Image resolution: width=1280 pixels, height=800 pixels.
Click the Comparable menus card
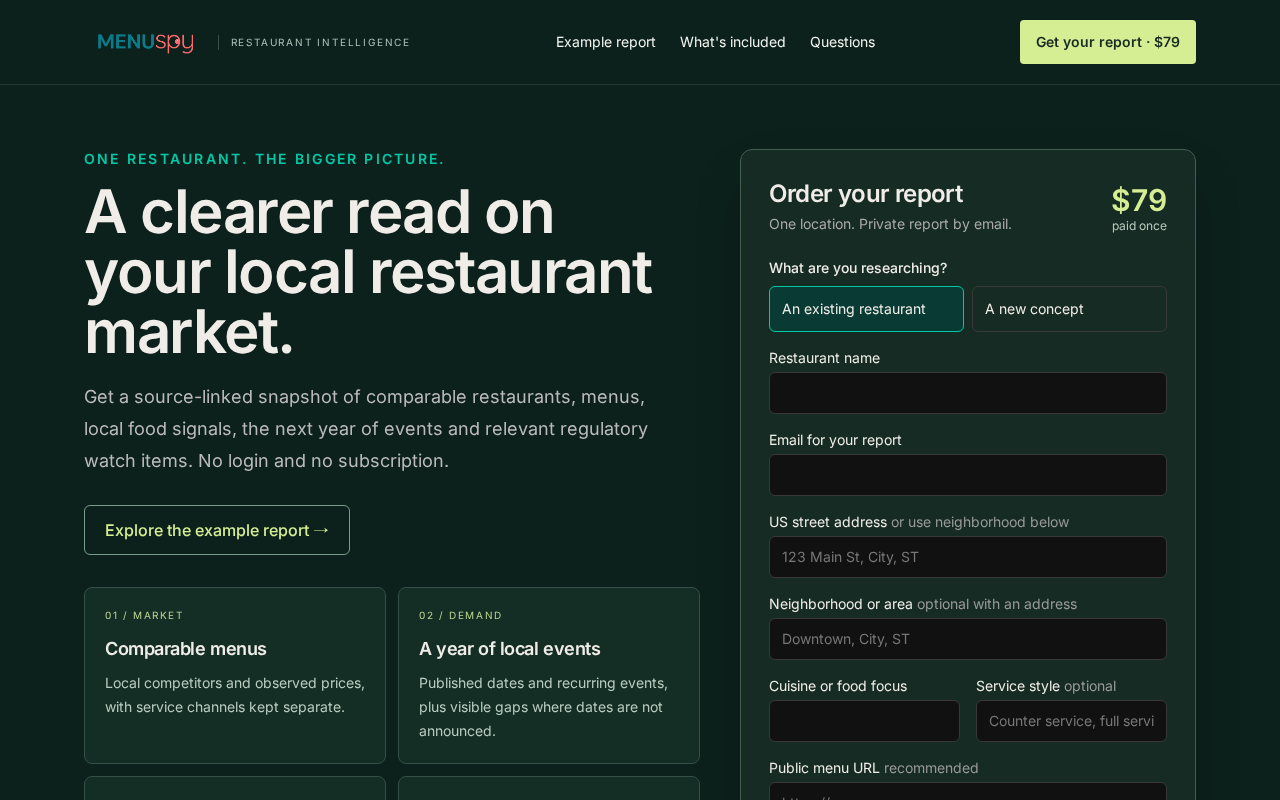pos(235,675)
